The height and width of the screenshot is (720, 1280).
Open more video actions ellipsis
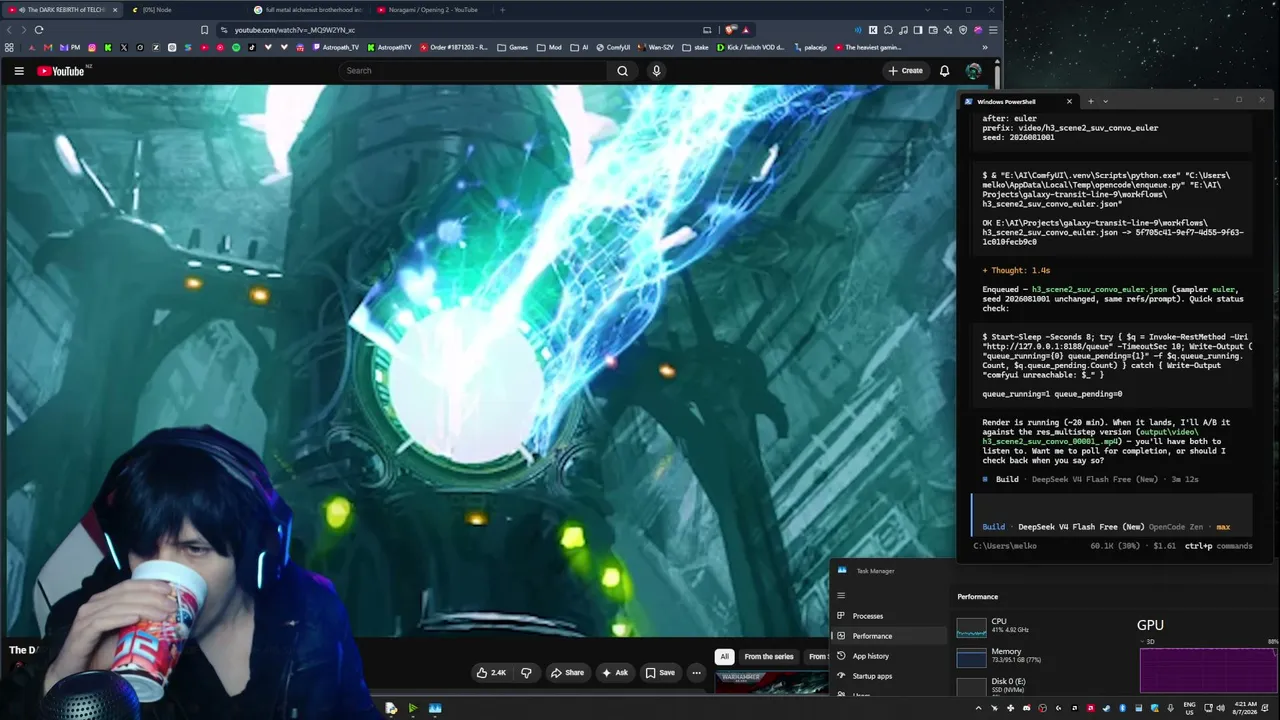696,673
